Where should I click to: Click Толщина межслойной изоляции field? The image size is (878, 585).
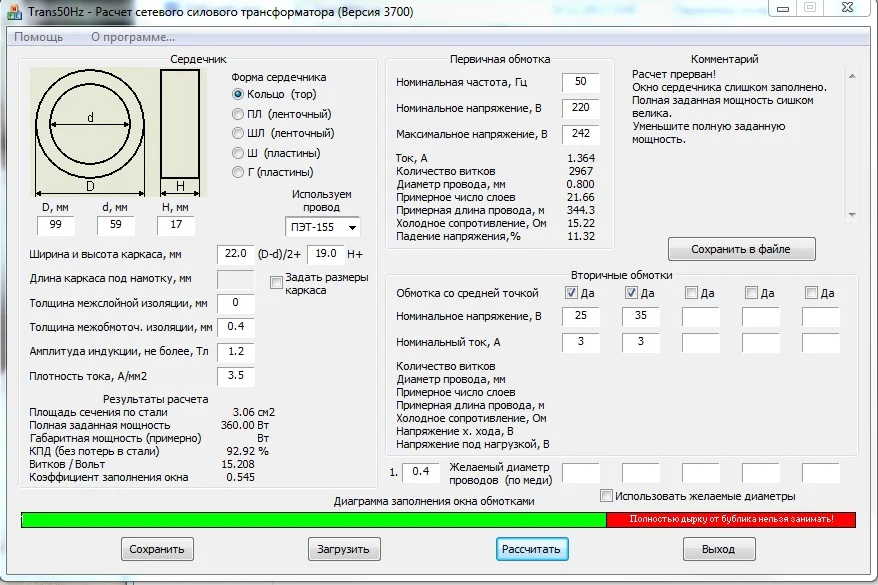click(236, 303)
